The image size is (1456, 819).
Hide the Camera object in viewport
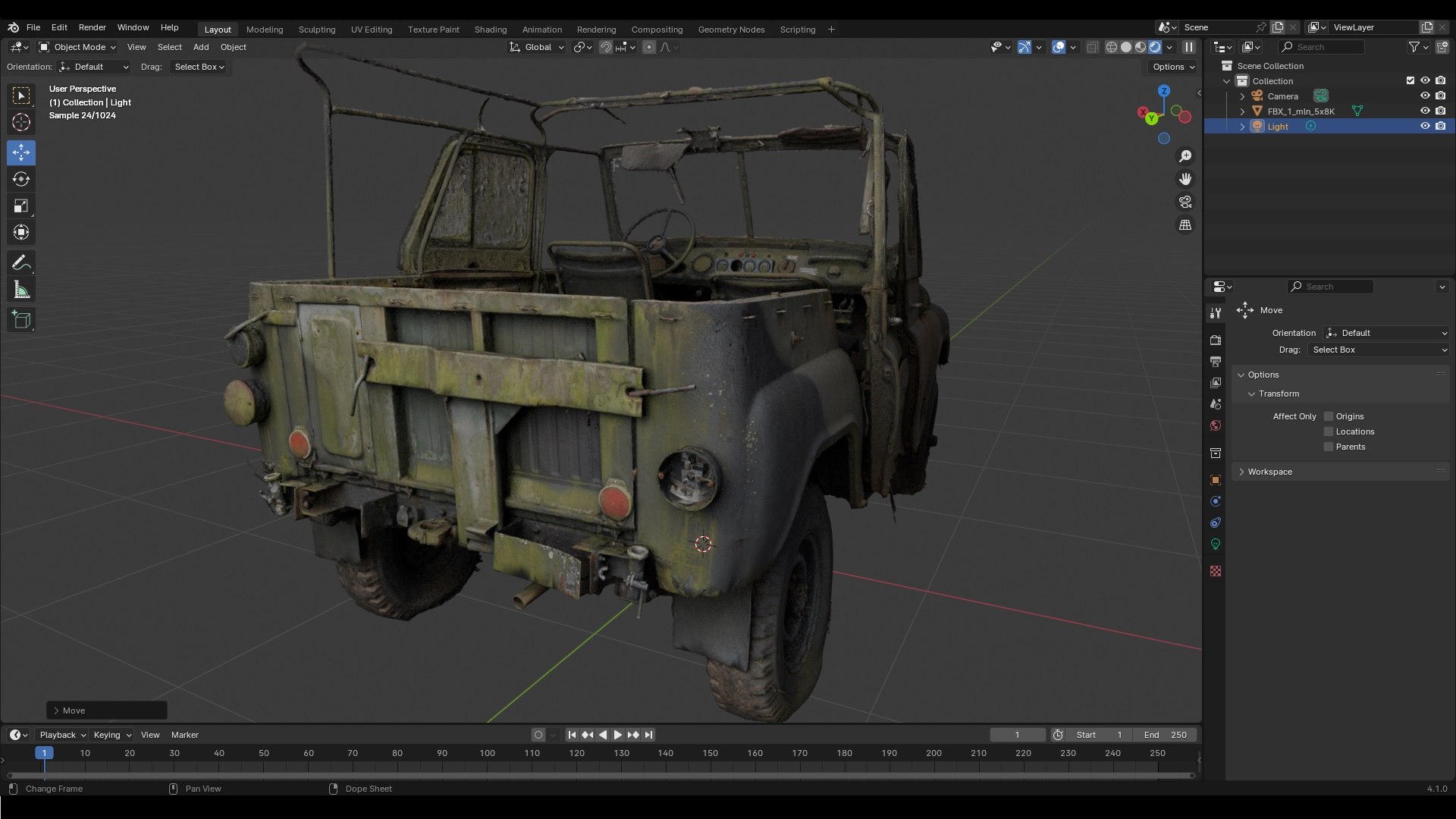pos(1425,96)
